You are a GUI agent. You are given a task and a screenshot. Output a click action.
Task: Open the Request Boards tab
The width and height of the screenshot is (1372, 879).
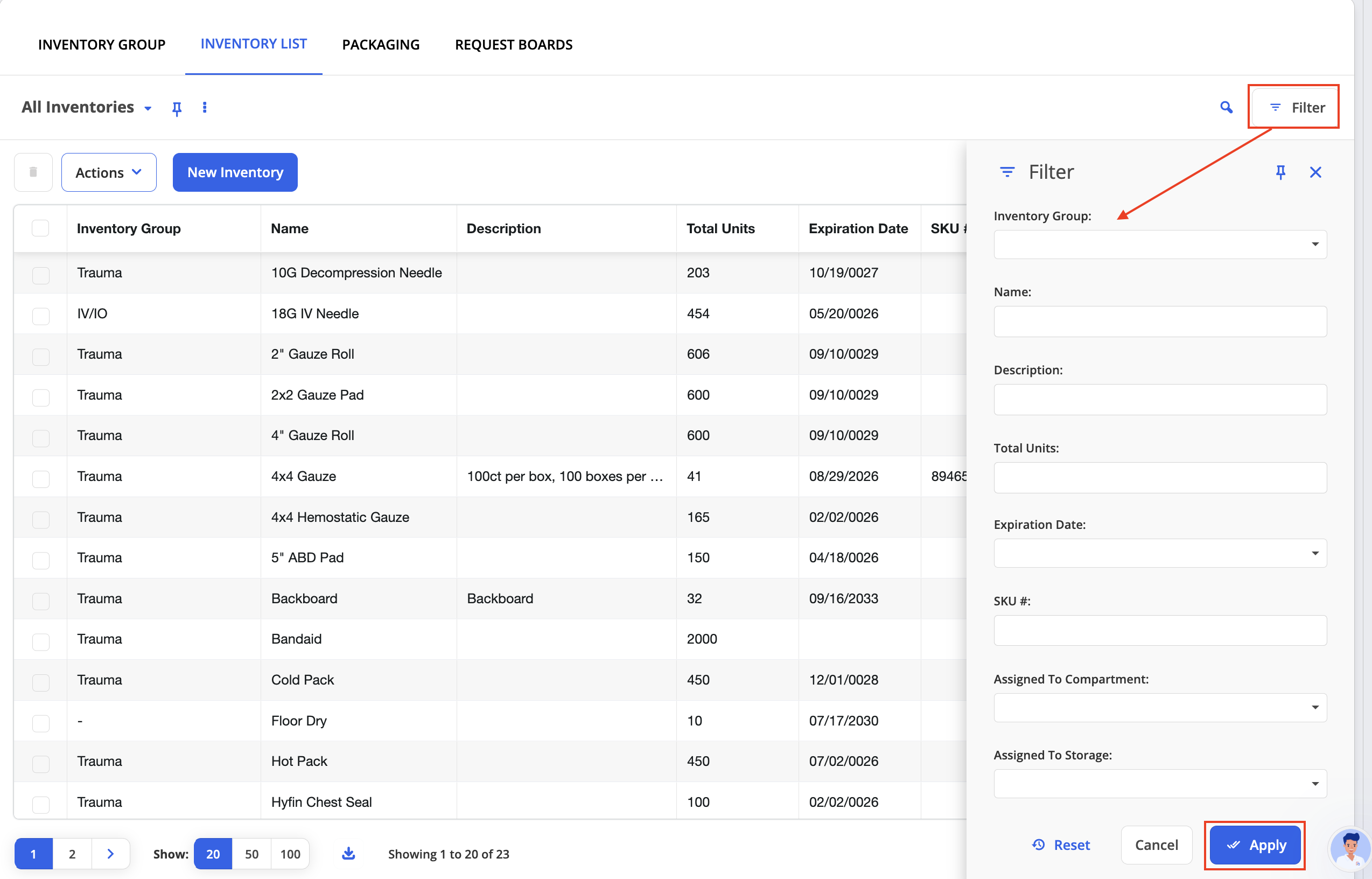[514, 45]
